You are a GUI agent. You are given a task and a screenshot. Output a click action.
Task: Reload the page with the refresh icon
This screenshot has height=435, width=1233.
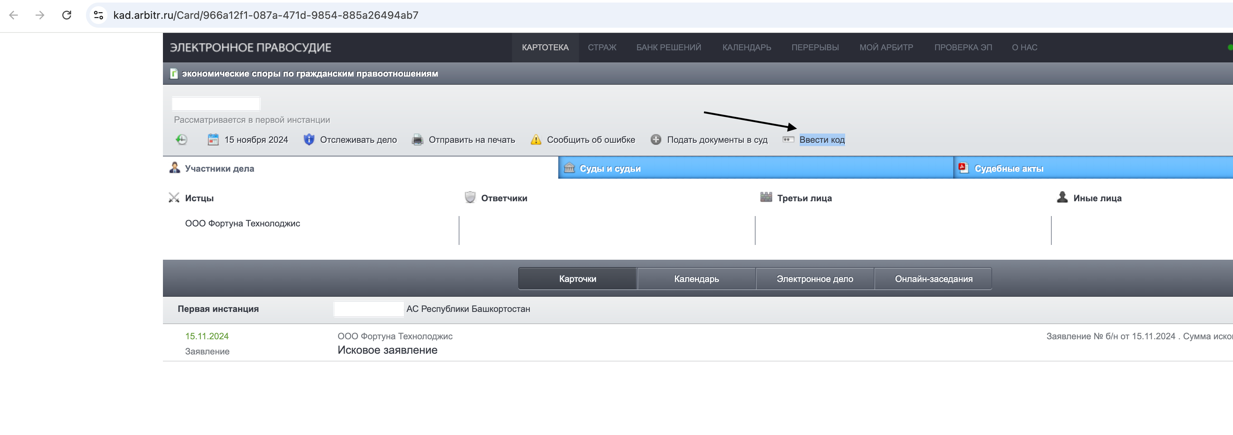67,15
